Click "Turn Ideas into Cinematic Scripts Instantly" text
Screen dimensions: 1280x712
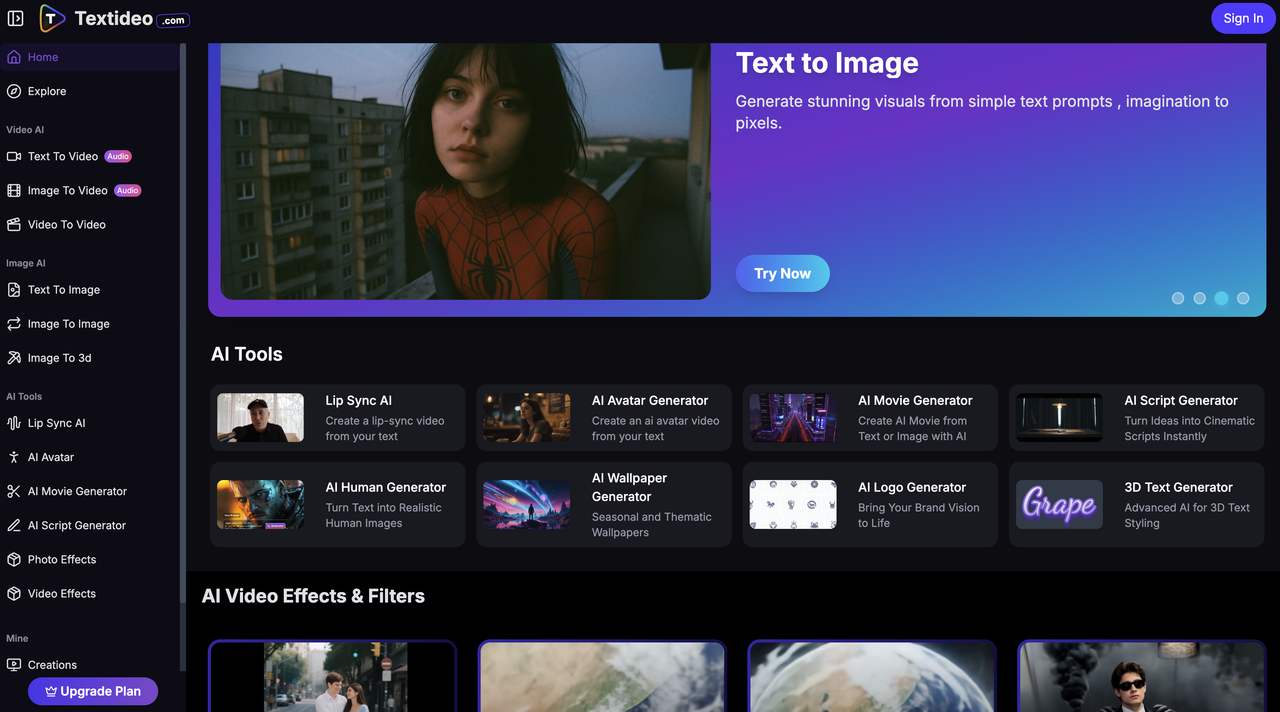[x=1189, y=428]
